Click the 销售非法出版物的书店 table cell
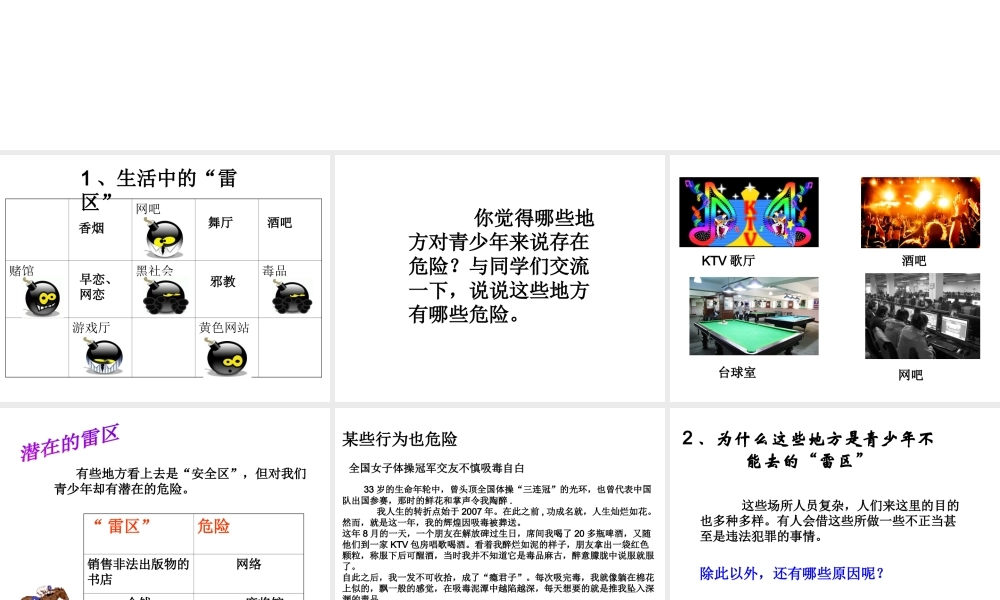Viewport: 1000px width, 600px height. point(138,571)
